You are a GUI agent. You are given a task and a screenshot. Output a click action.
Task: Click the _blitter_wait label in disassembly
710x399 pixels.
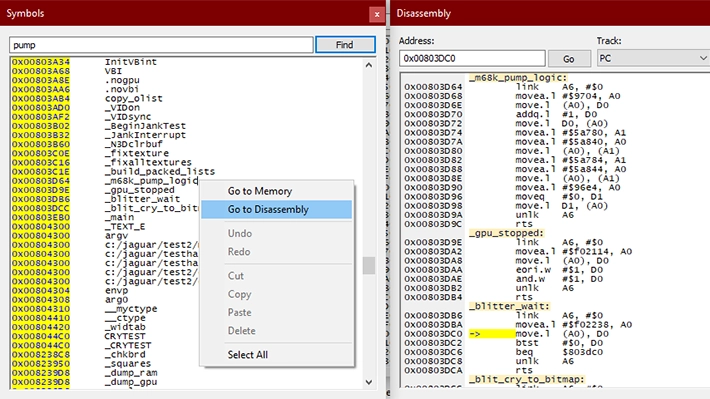509,306
